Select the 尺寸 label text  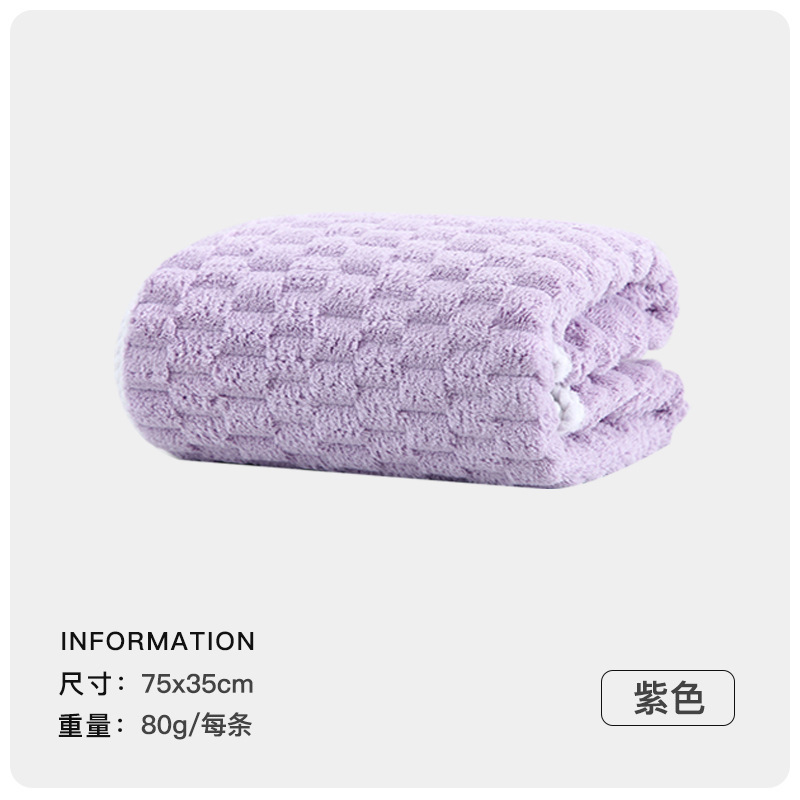point(85,684)
